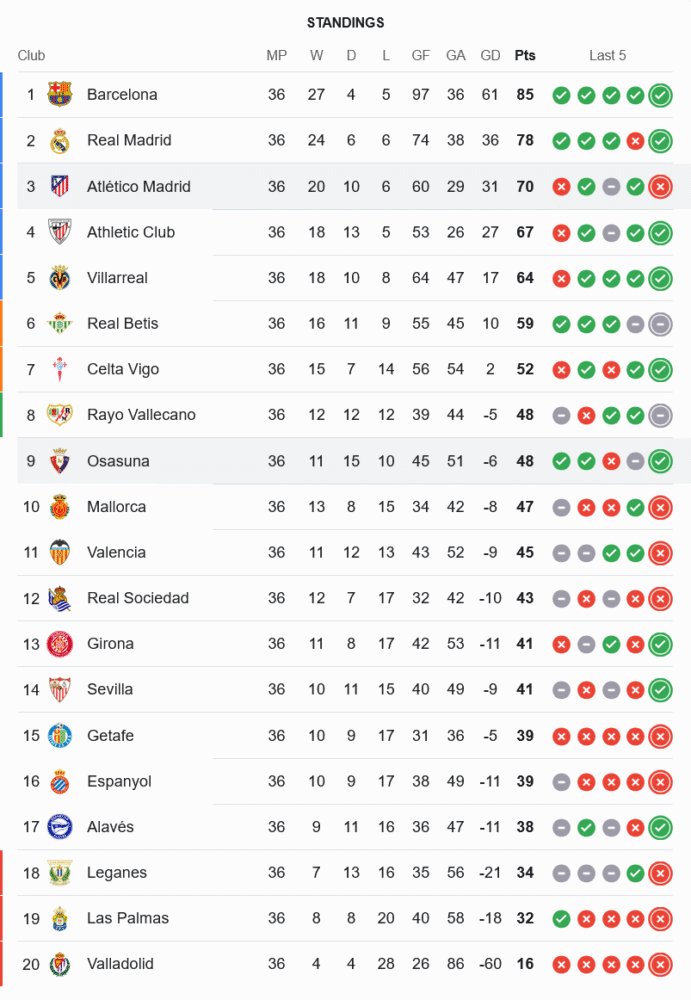Open the Athletic Club team link
The width and height of the screenshot is (691, 1000).
pos(130,232)
